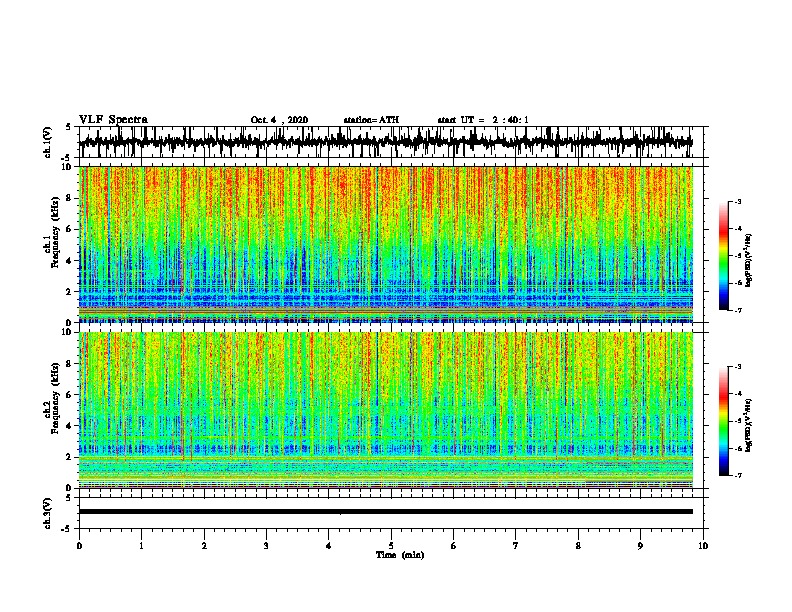Image resolution: width=792 pixels, height=612 pixels.
Task: Click time axis tick label "8"
Action: [x=578, y=546]
